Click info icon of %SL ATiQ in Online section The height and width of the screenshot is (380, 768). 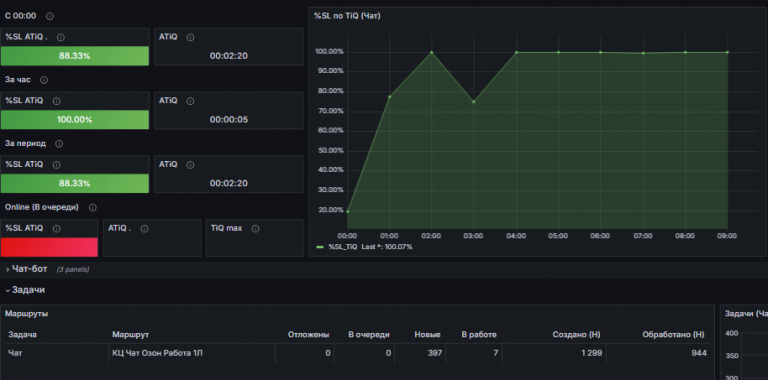56,229
